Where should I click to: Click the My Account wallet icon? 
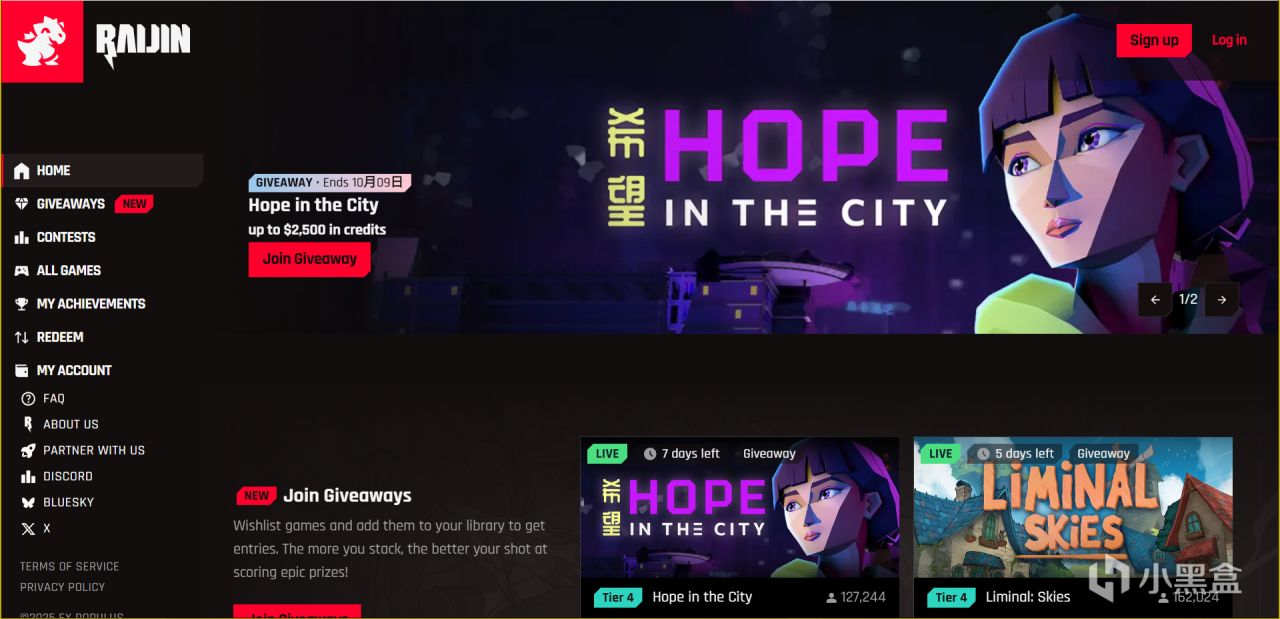[x=22, y=371]
